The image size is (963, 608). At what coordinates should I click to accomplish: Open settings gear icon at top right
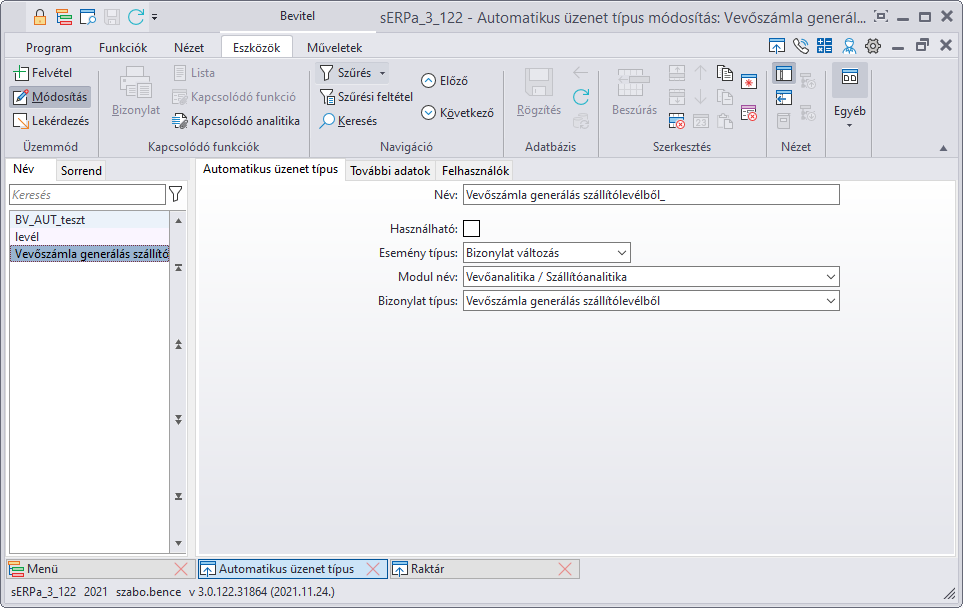873,46
